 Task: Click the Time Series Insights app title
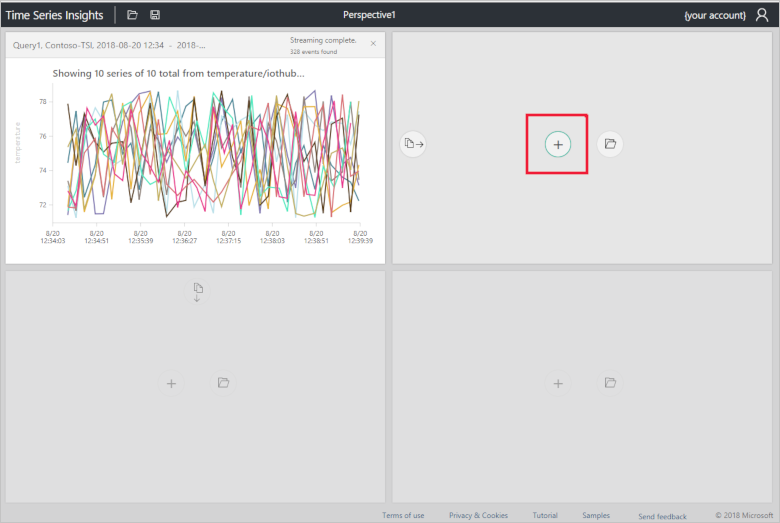click(55, 15)
